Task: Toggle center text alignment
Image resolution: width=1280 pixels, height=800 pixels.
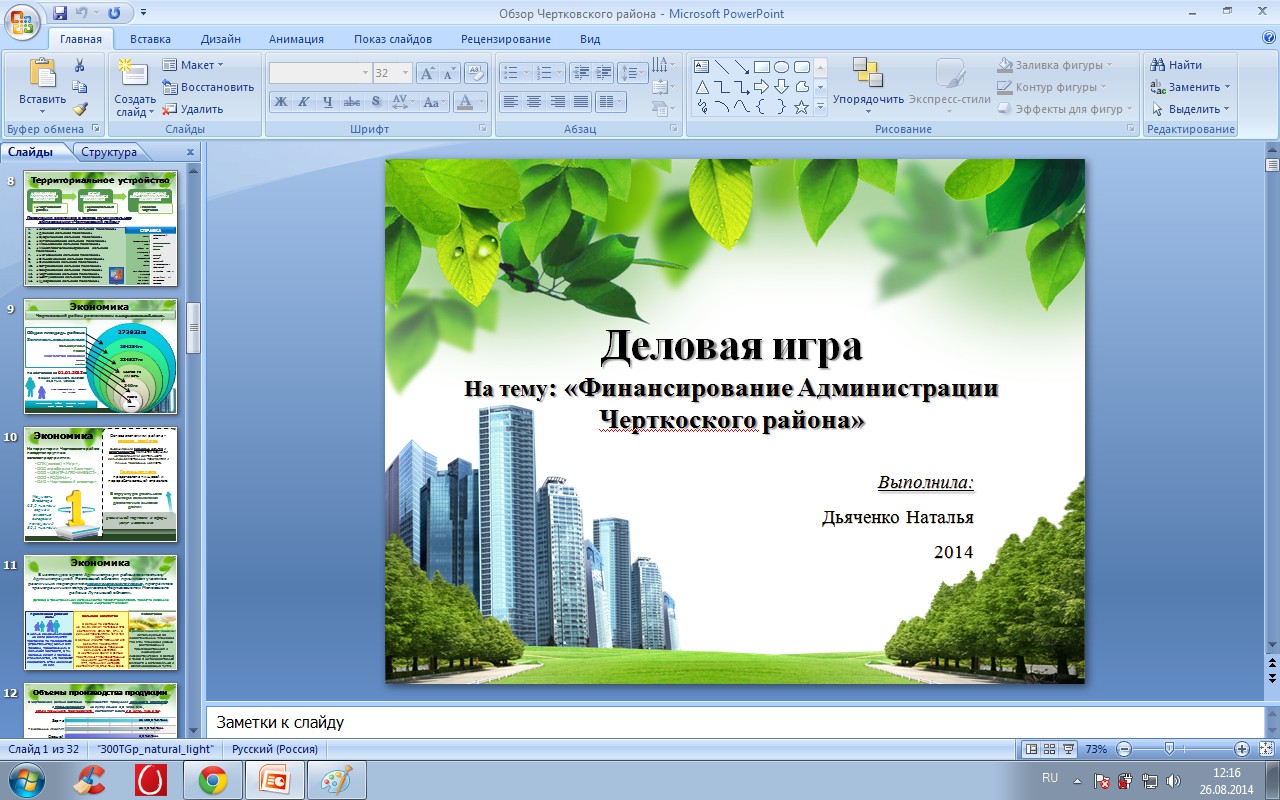Action: click(534, 102)
